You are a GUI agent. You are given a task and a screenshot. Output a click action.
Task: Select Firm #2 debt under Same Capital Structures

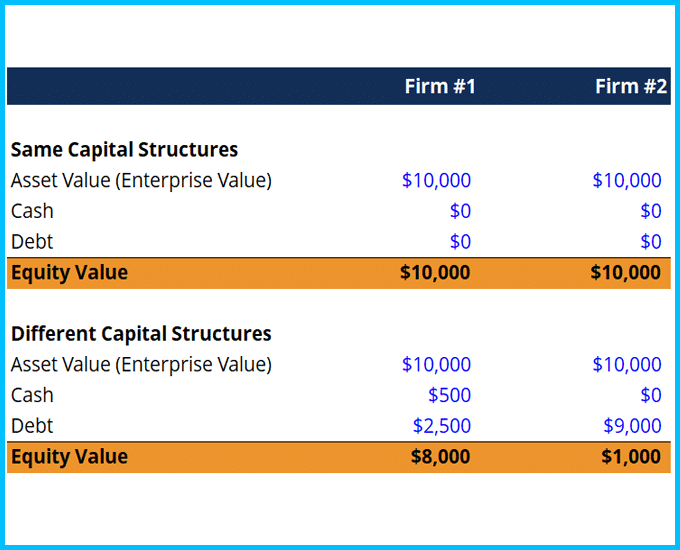pyautogui.click(x=650, y=242)
